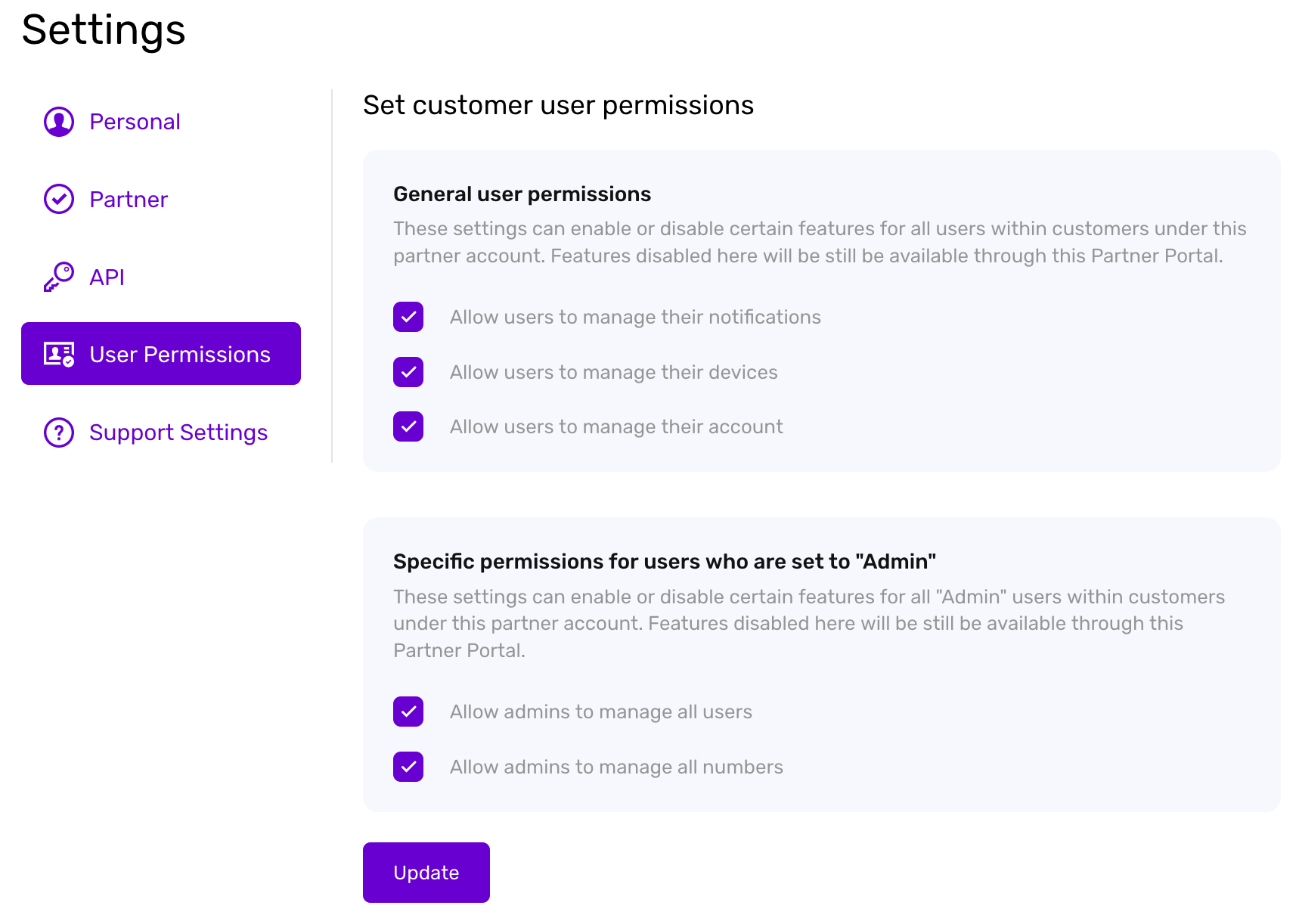Click the 'General user permissions' heading
The height and width of the screenshot is (924, 1299).
pos(522,194)
